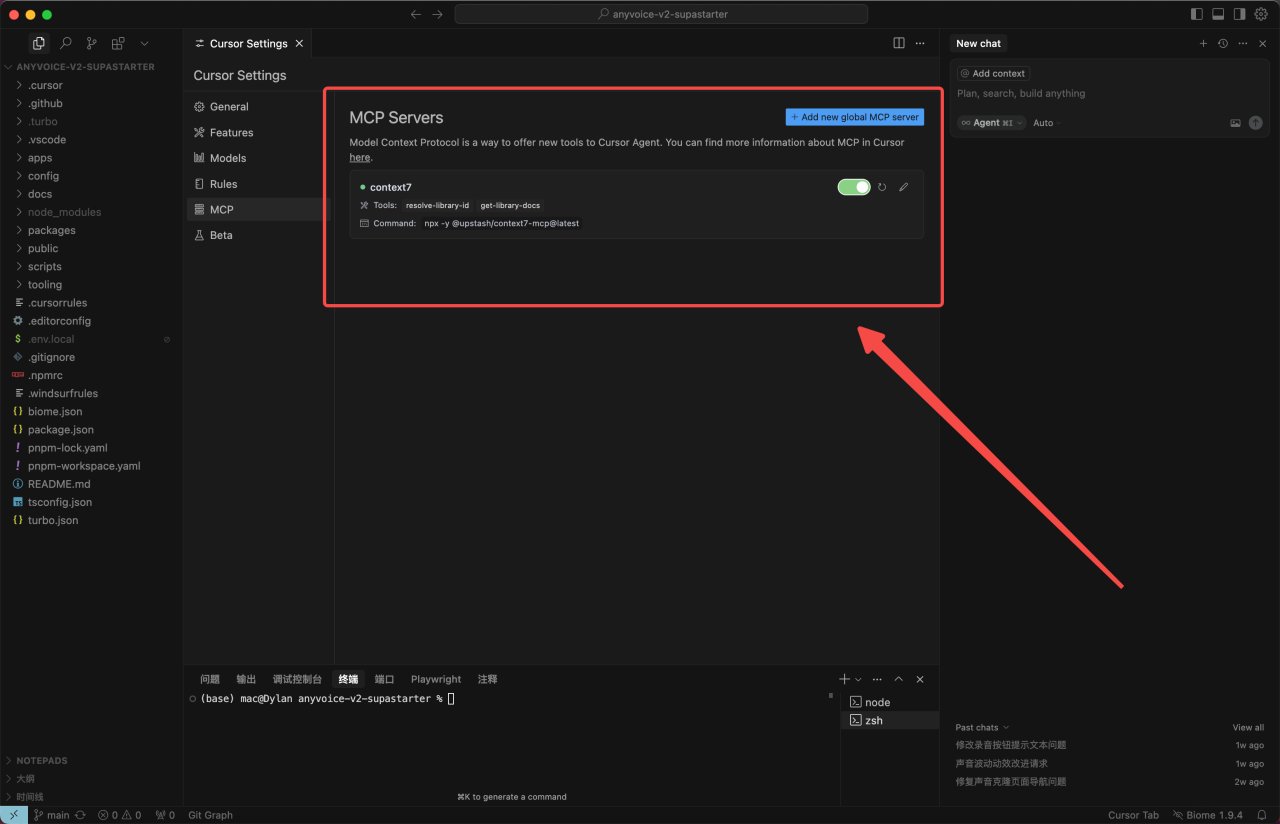Screen dimensions: 1280x824
Task: Click the split editor icon
Action: coord(898,43)
